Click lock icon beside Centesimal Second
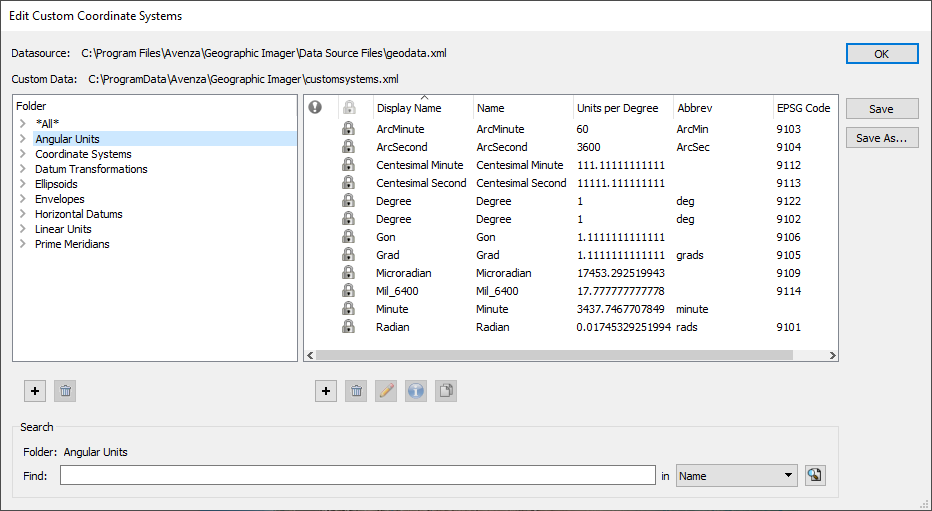 click(348, 182)
